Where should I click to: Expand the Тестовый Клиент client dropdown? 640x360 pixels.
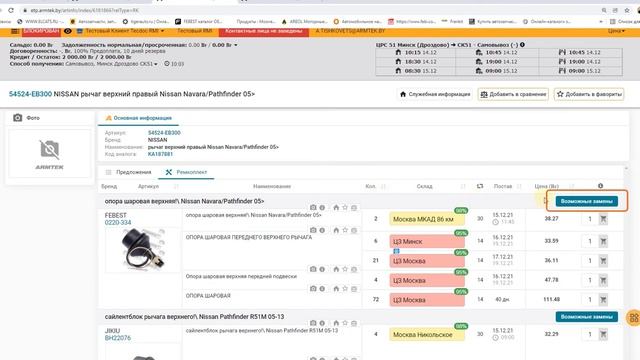(124, 31)
